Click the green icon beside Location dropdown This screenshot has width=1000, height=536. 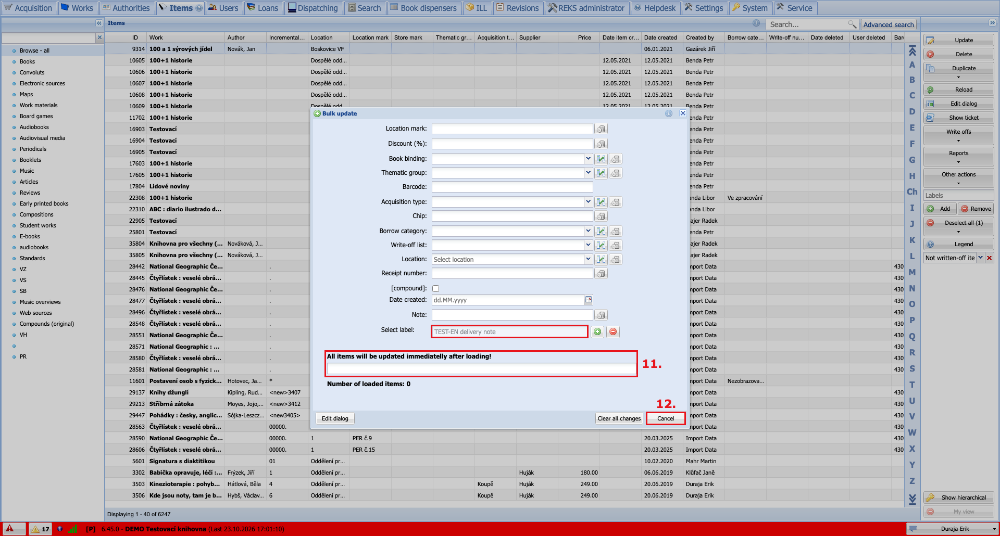pos(601,259)
